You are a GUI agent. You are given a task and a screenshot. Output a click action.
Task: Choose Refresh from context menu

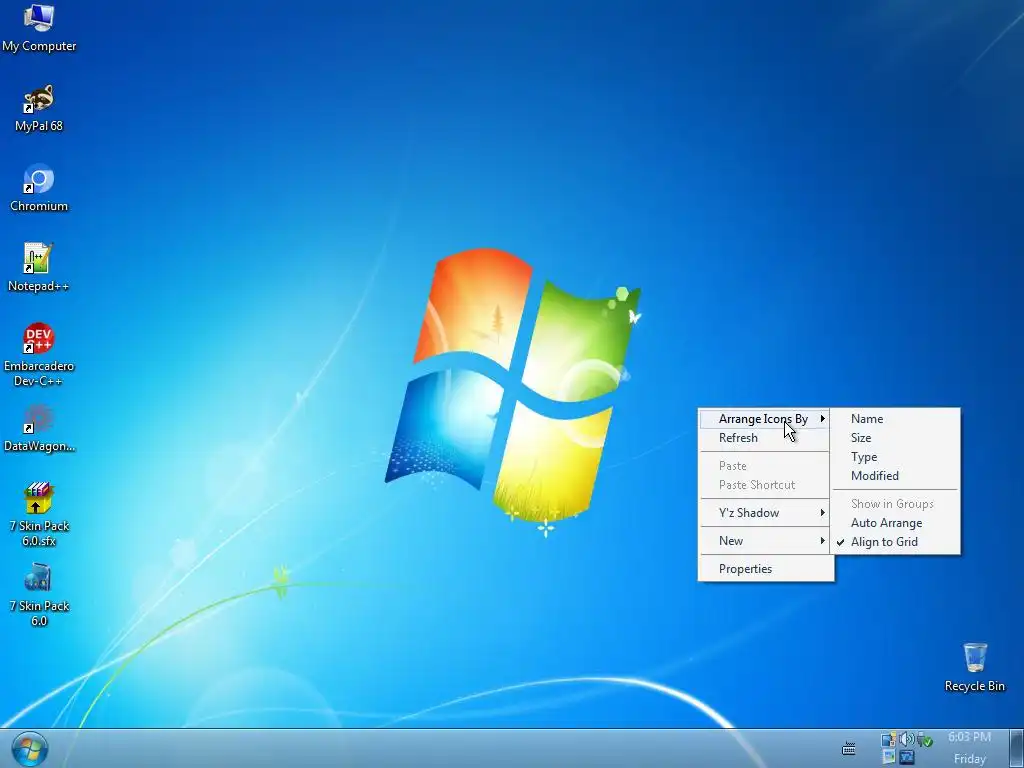(x=765, y=438)
